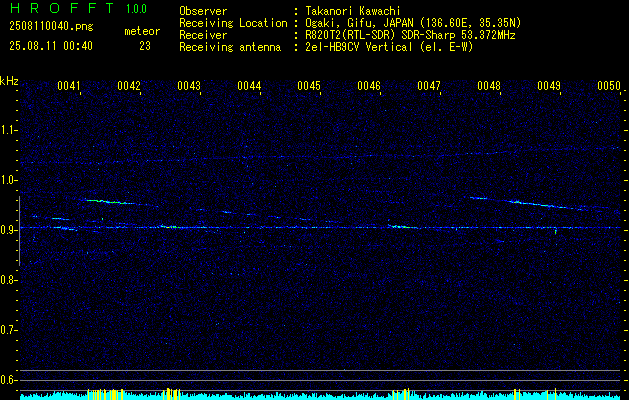
Task: Click the grey vertical range bar near 0.9 kHz
Action: [x=19, y=231]
